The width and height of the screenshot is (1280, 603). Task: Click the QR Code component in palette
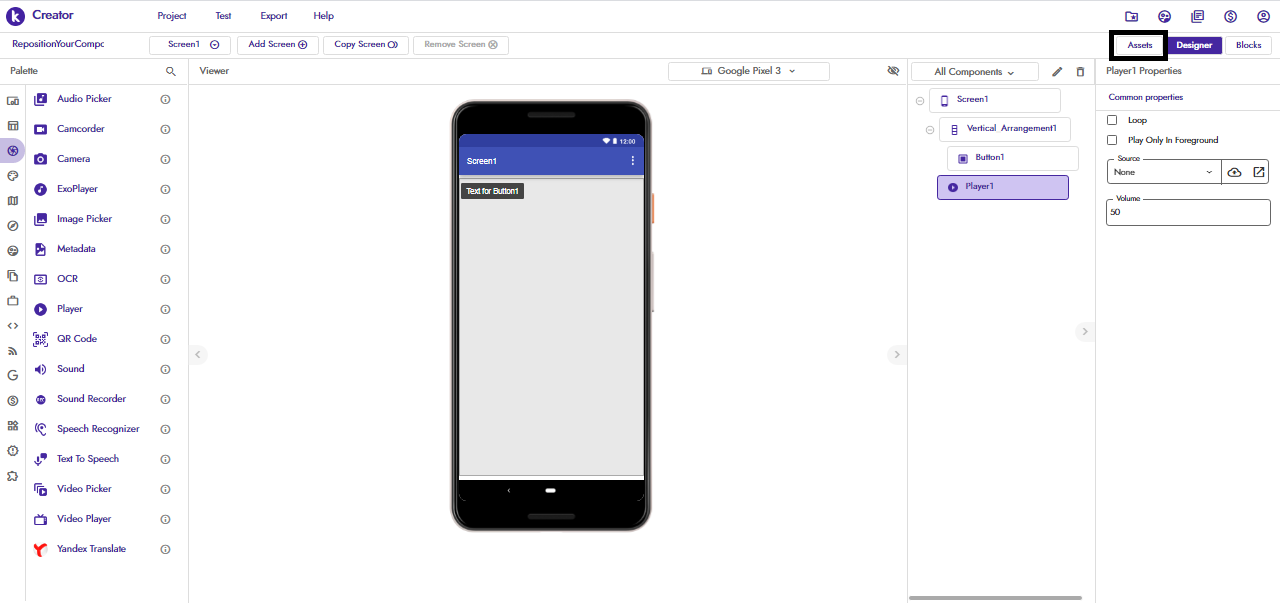(x=76, y=339)
